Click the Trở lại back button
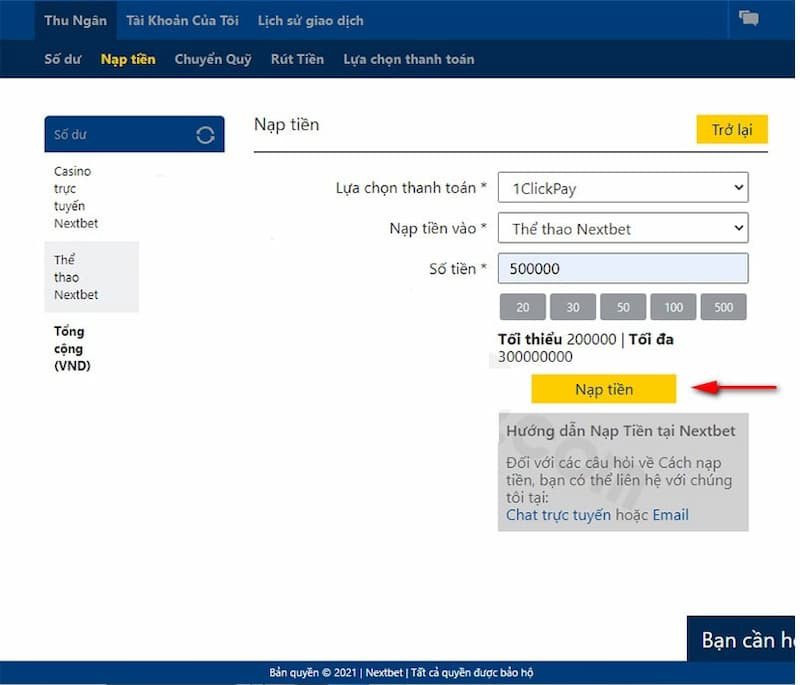The height and width of the screenshot is (685, 800). tap(731, 130)
